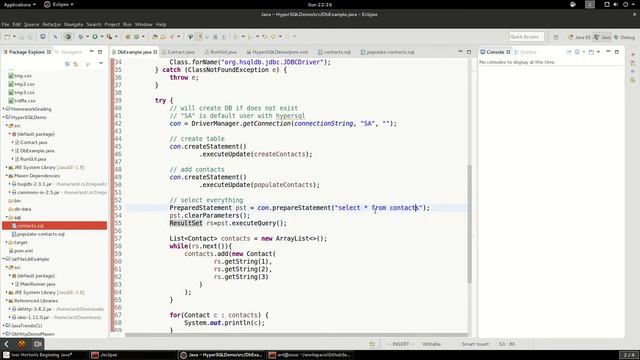The height and width of the screenshot is (360, 640).
Task: Open the Package Explorer view menu arrow
Action: 101,64
